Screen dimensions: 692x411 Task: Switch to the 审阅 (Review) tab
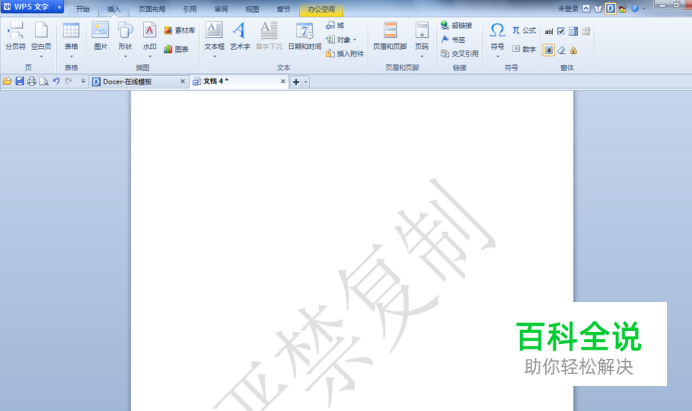pos(221,9)
